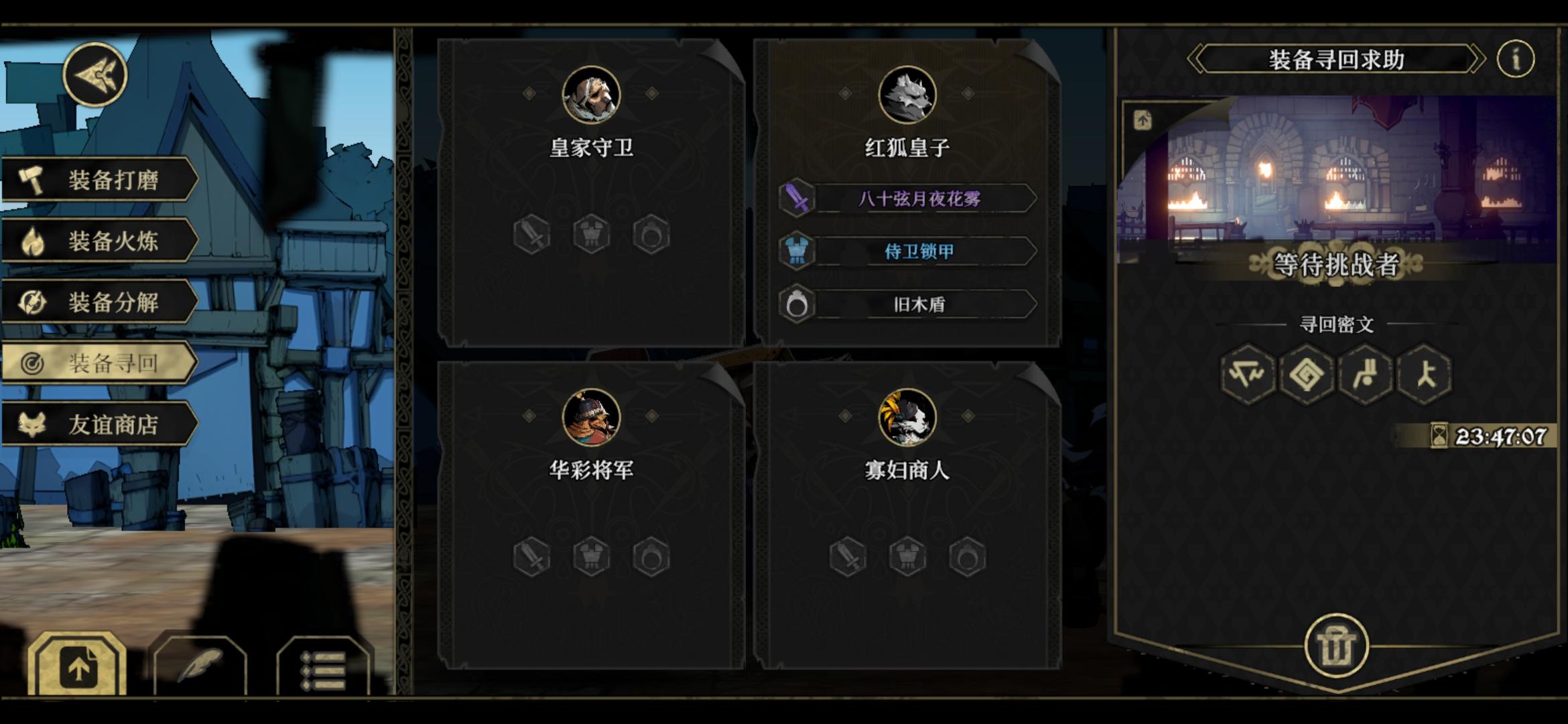Select the upload arrow tab at bottom left
The image size is (1568, 724).
click(x=78, y=665)
